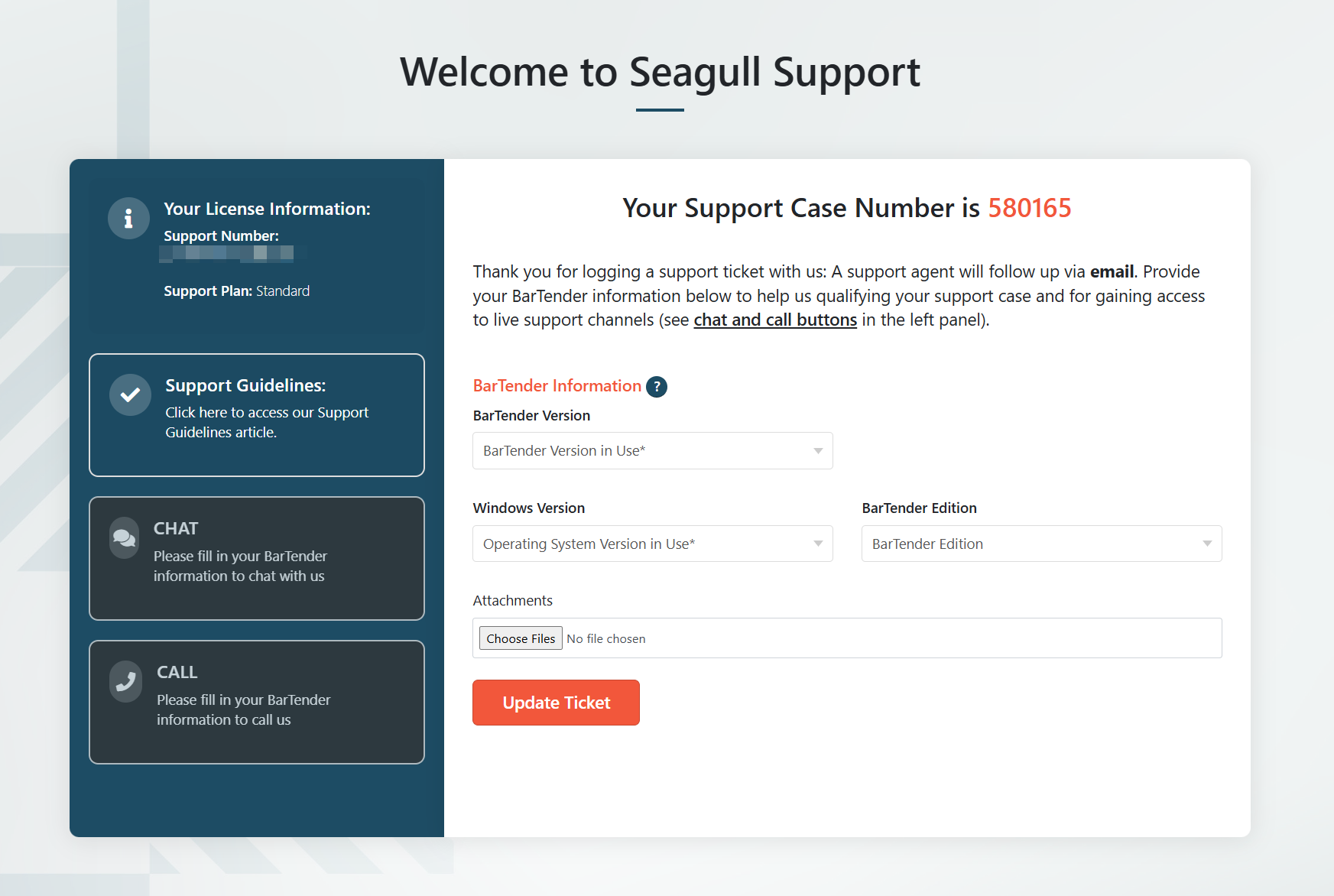The height and width of the screenshot is (896, 1334).
Task: Open BarTender Information help question mark
Action: pos(657,387)
